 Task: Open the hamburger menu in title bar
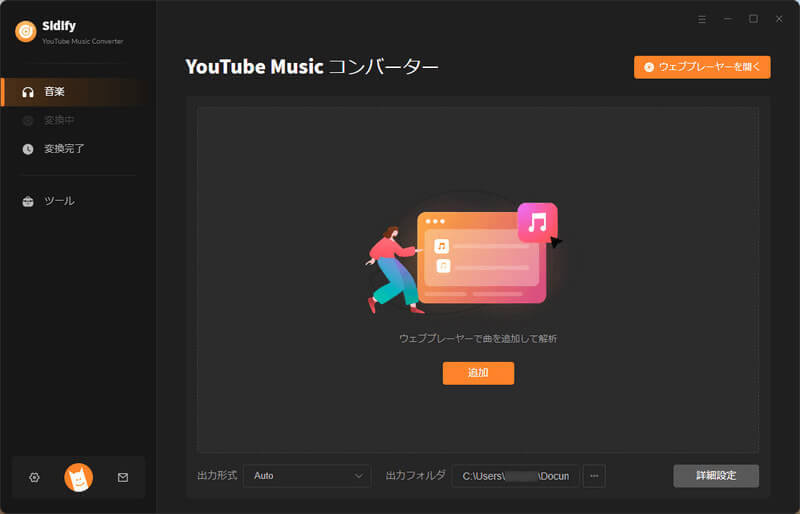tap(702, 19)
